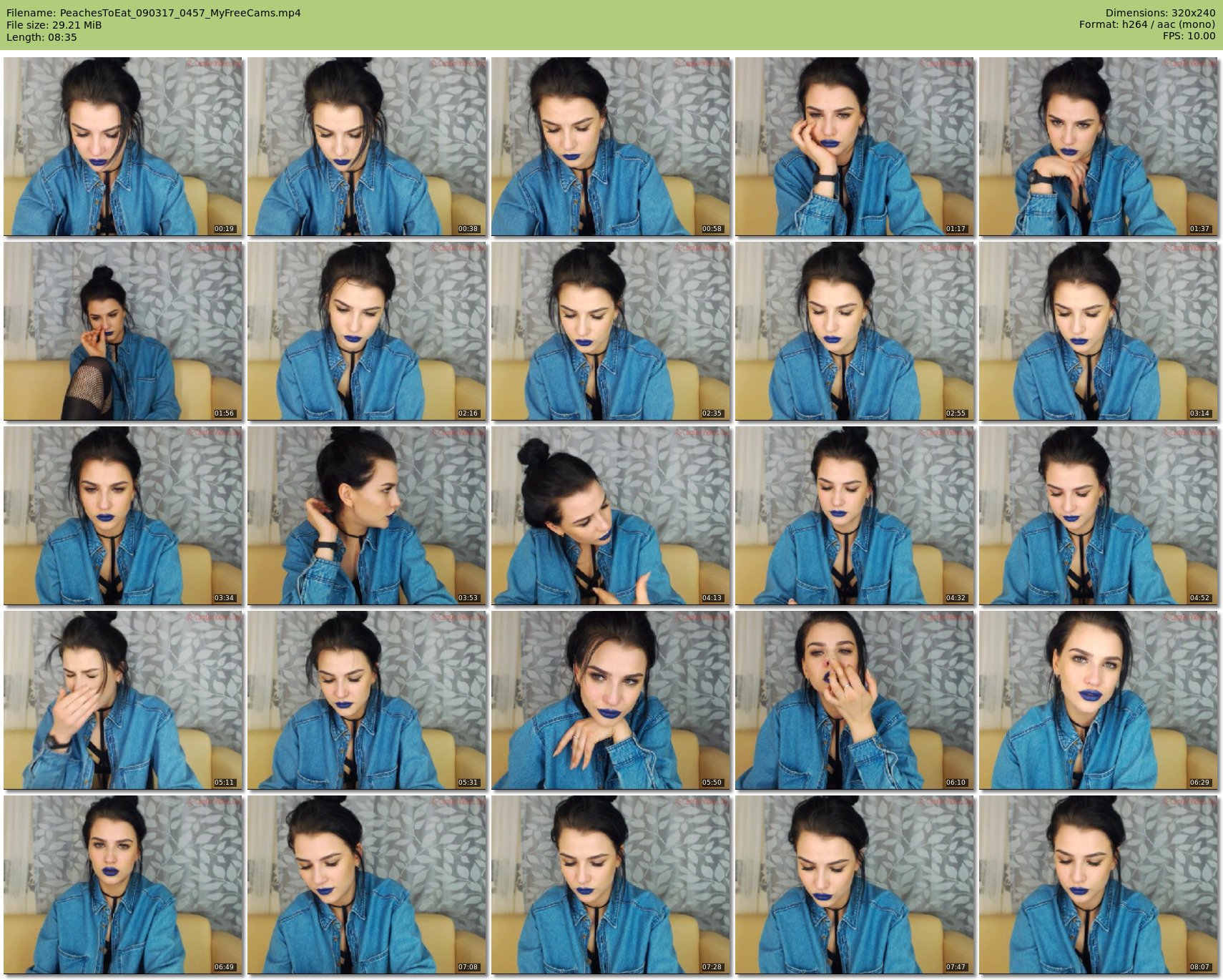This screenshot has height=980, width=1223.
Task: Select the thumbnail at 05:50
Action: point(610,700)
